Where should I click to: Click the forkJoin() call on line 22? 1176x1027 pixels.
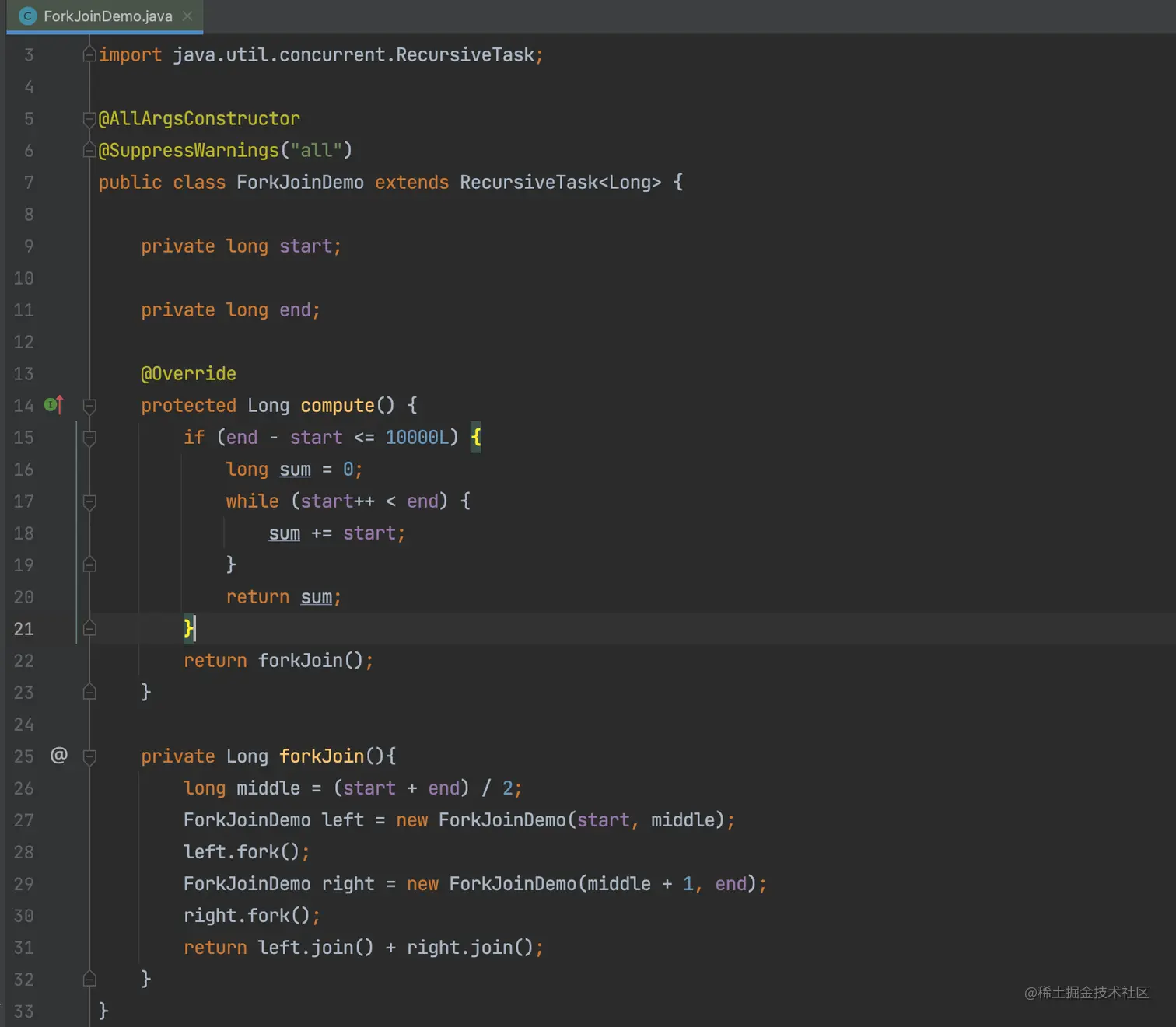click(x=310, y=661)
